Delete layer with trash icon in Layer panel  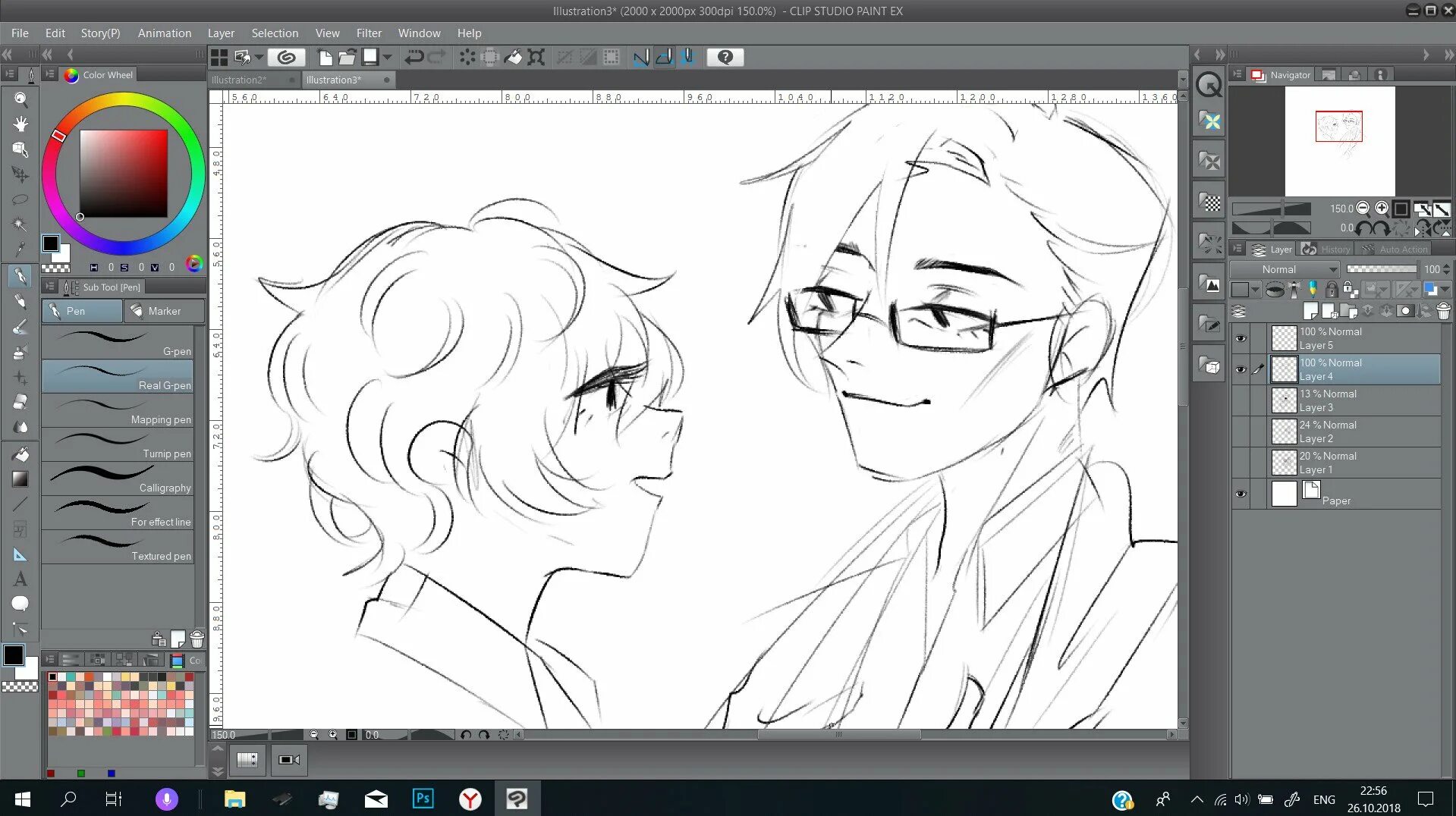[1443, 311]
